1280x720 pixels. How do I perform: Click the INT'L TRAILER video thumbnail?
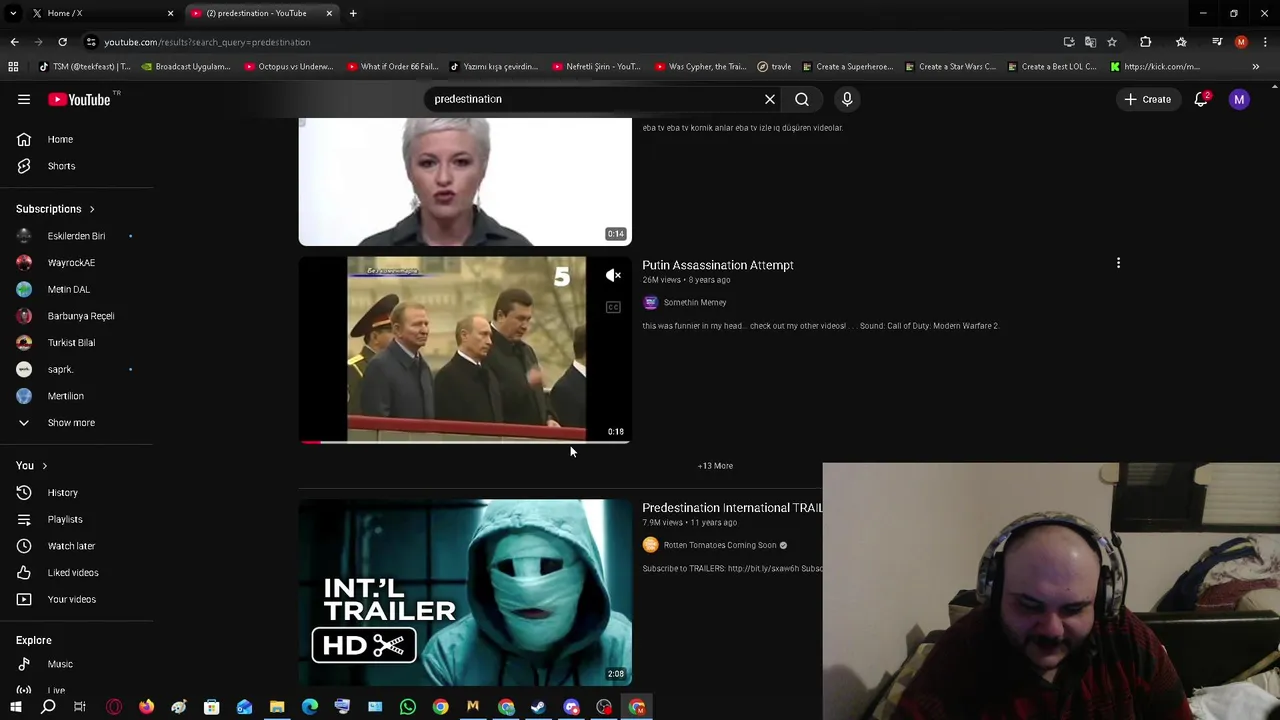(465, 592)
